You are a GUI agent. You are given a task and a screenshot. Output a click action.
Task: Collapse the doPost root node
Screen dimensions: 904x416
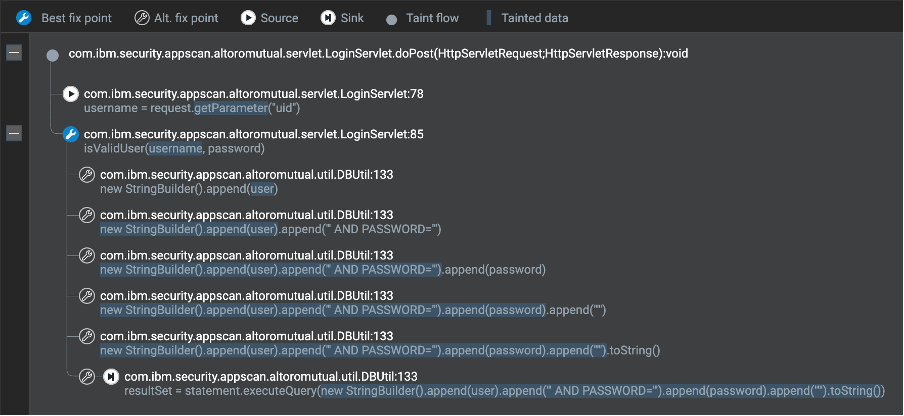pos(14,52)
